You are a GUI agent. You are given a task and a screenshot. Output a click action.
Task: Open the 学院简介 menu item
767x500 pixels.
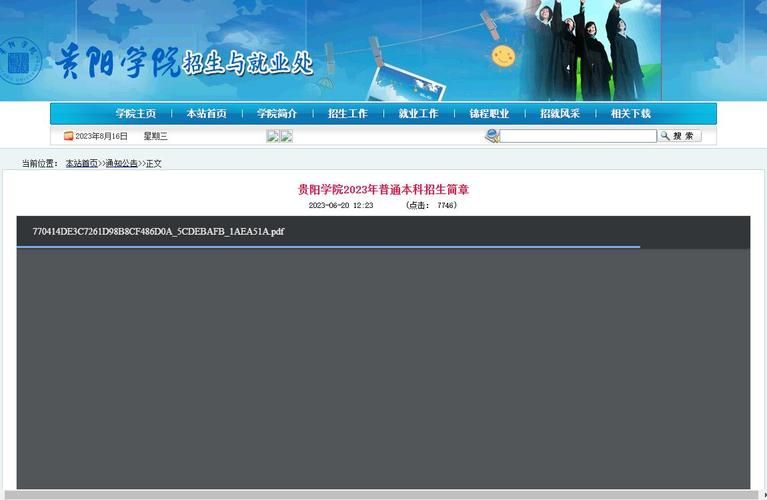click(277, 114)
